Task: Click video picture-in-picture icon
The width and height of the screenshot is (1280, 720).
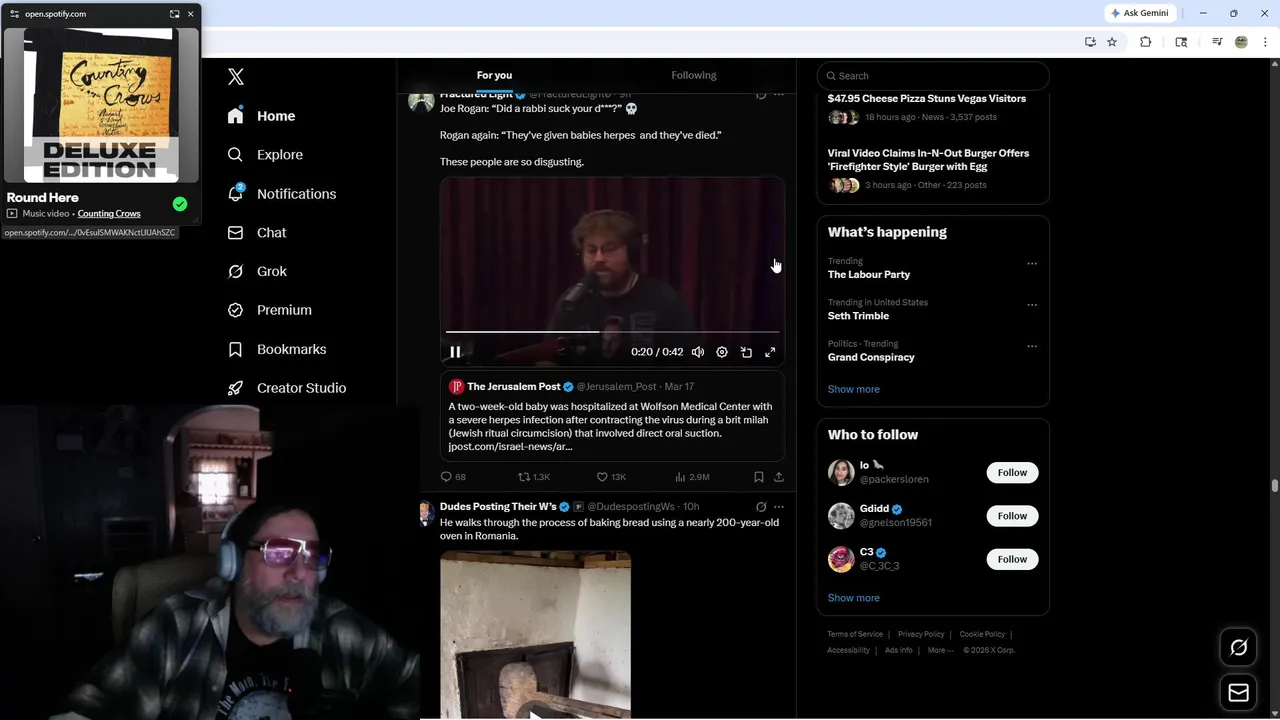Action: [746, 352]
